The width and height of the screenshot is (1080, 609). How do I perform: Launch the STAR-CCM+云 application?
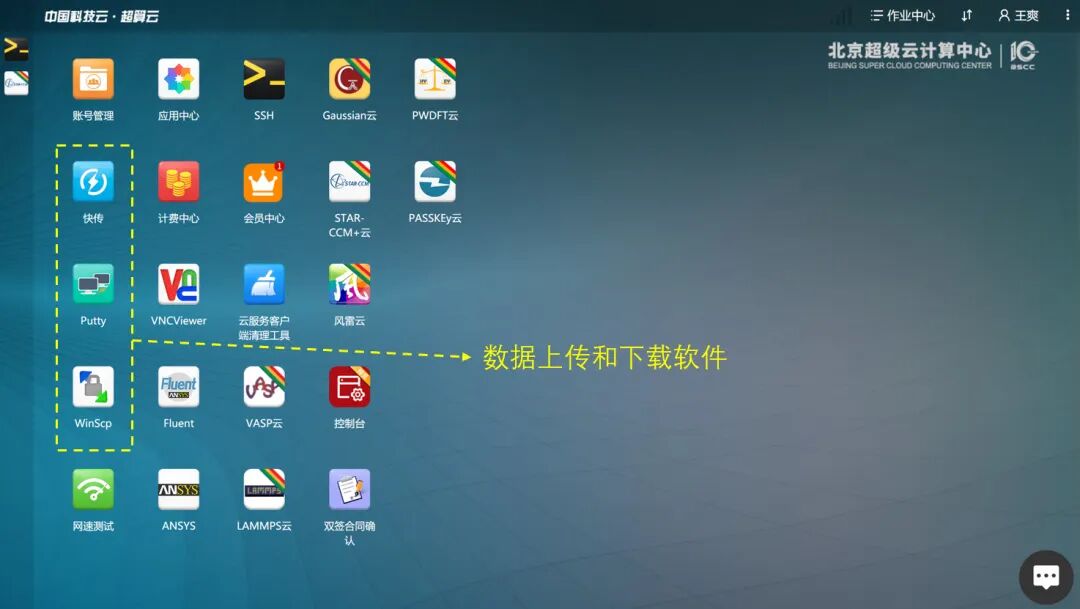pyautogui.click(x=349, y=182)
